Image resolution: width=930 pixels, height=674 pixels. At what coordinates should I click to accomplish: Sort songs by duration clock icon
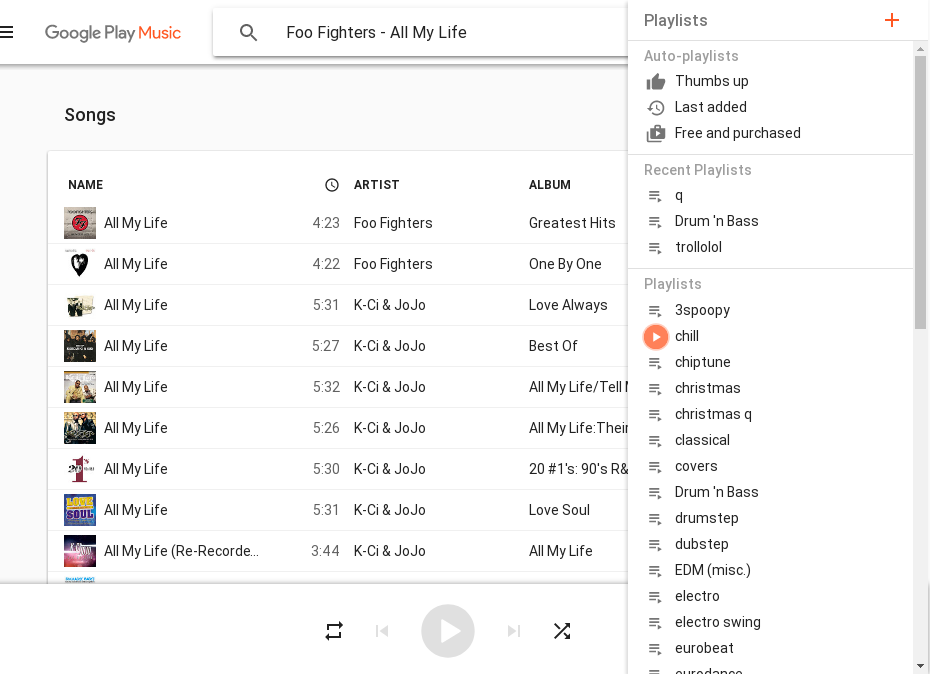(x=332, y=185)
